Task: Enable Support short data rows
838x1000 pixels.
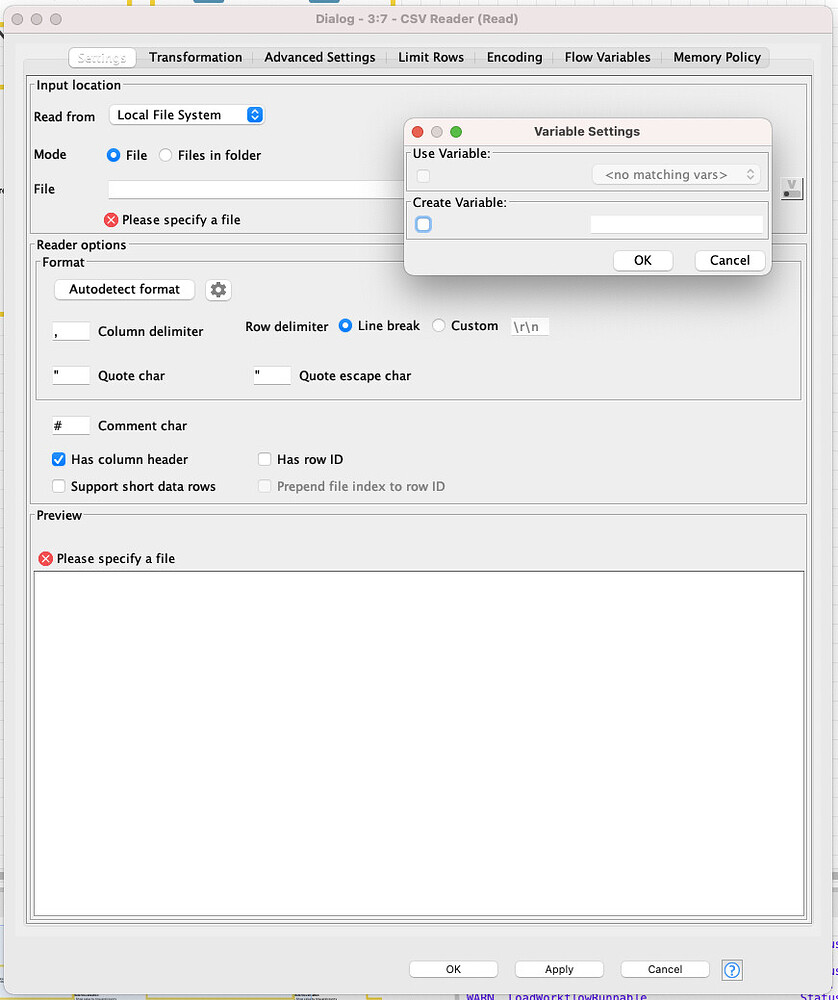Action: click(x=58, y=485)
